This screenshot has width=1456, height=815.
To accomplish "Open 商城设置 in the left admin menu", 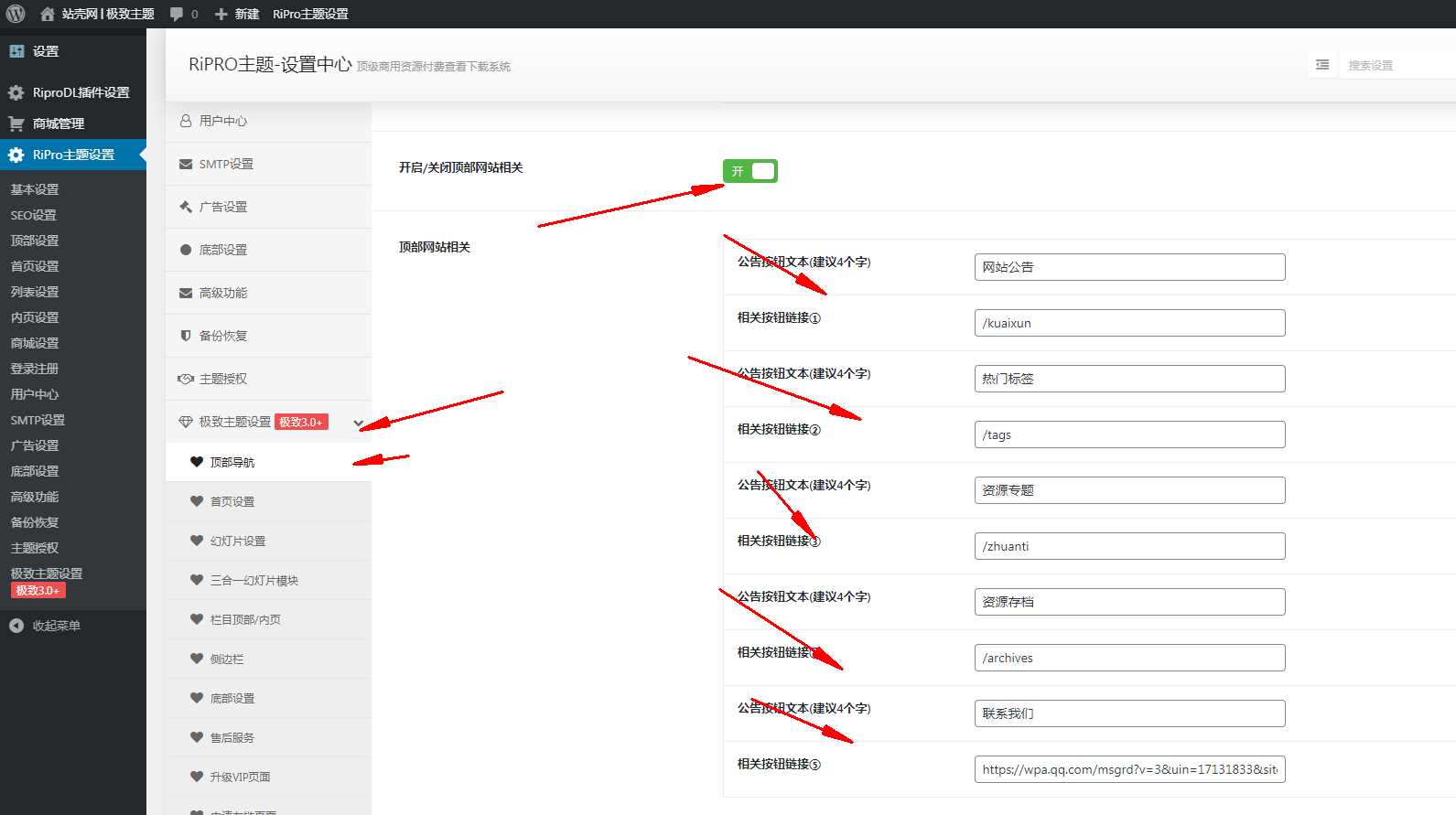I will 35,343.
